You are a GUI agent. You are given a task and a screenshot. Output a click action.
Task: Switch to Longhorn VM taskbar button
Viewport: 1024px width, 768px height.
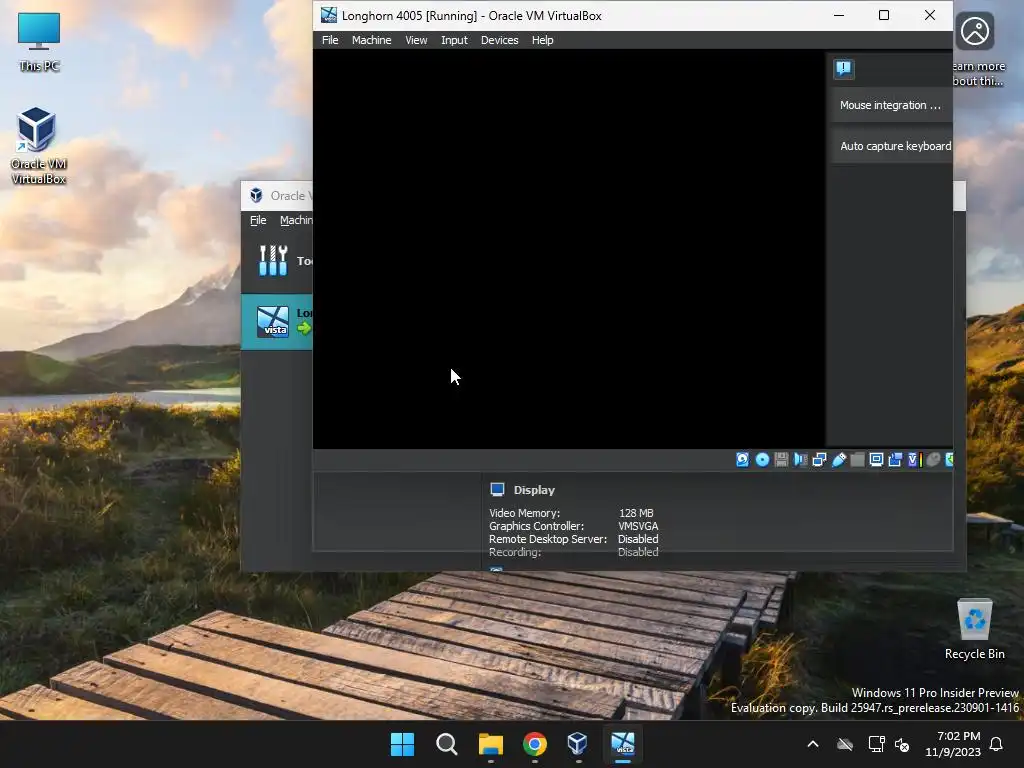pos(622,744)
